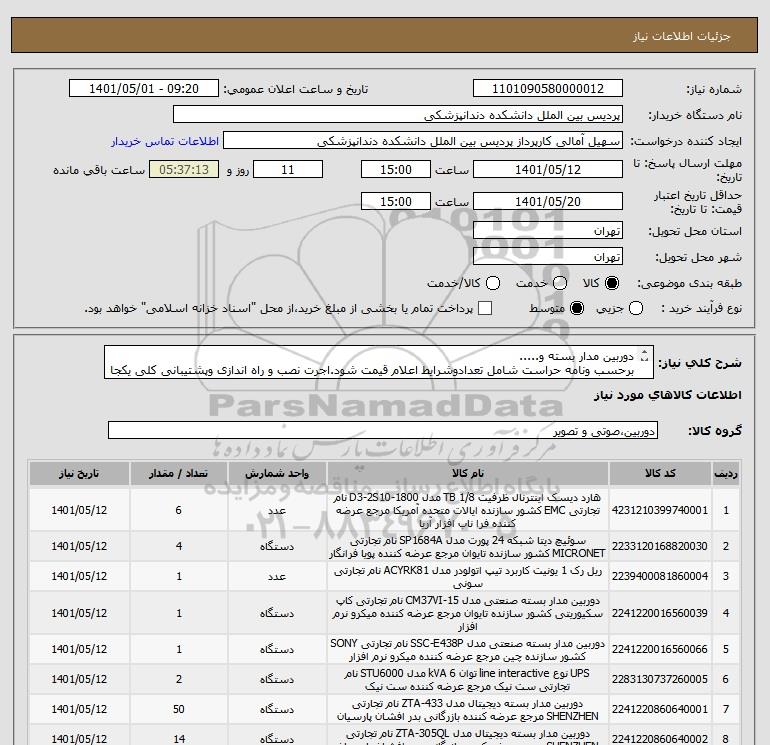Click the request creator field سهیل آمالی

point(423,140)
